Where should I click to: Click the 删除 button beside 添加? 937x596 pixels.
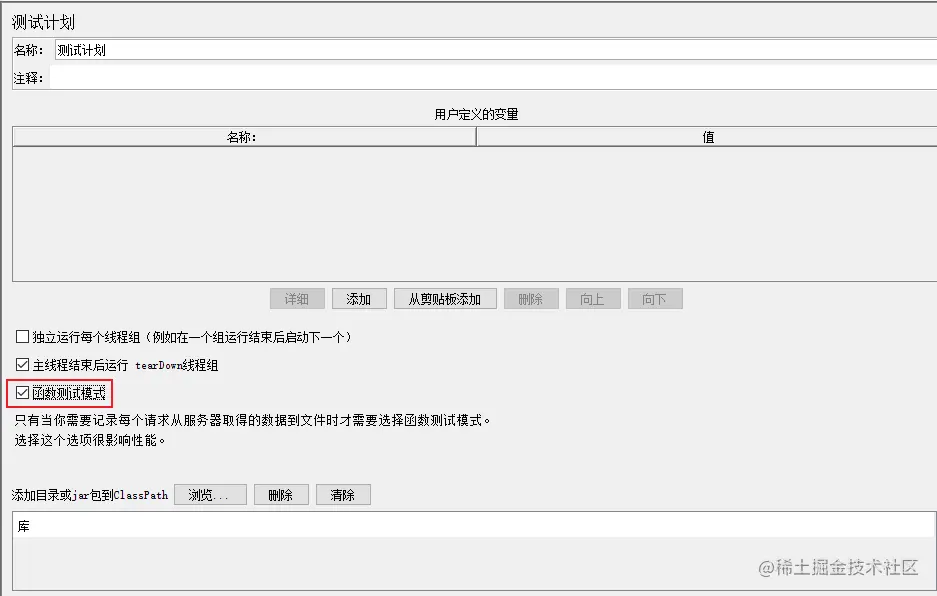[x=531, y=298]
